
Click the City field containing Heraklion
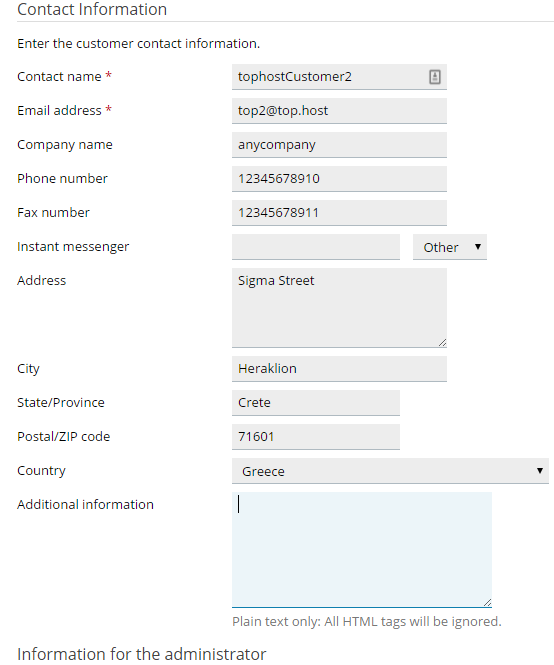coord(339,369)
